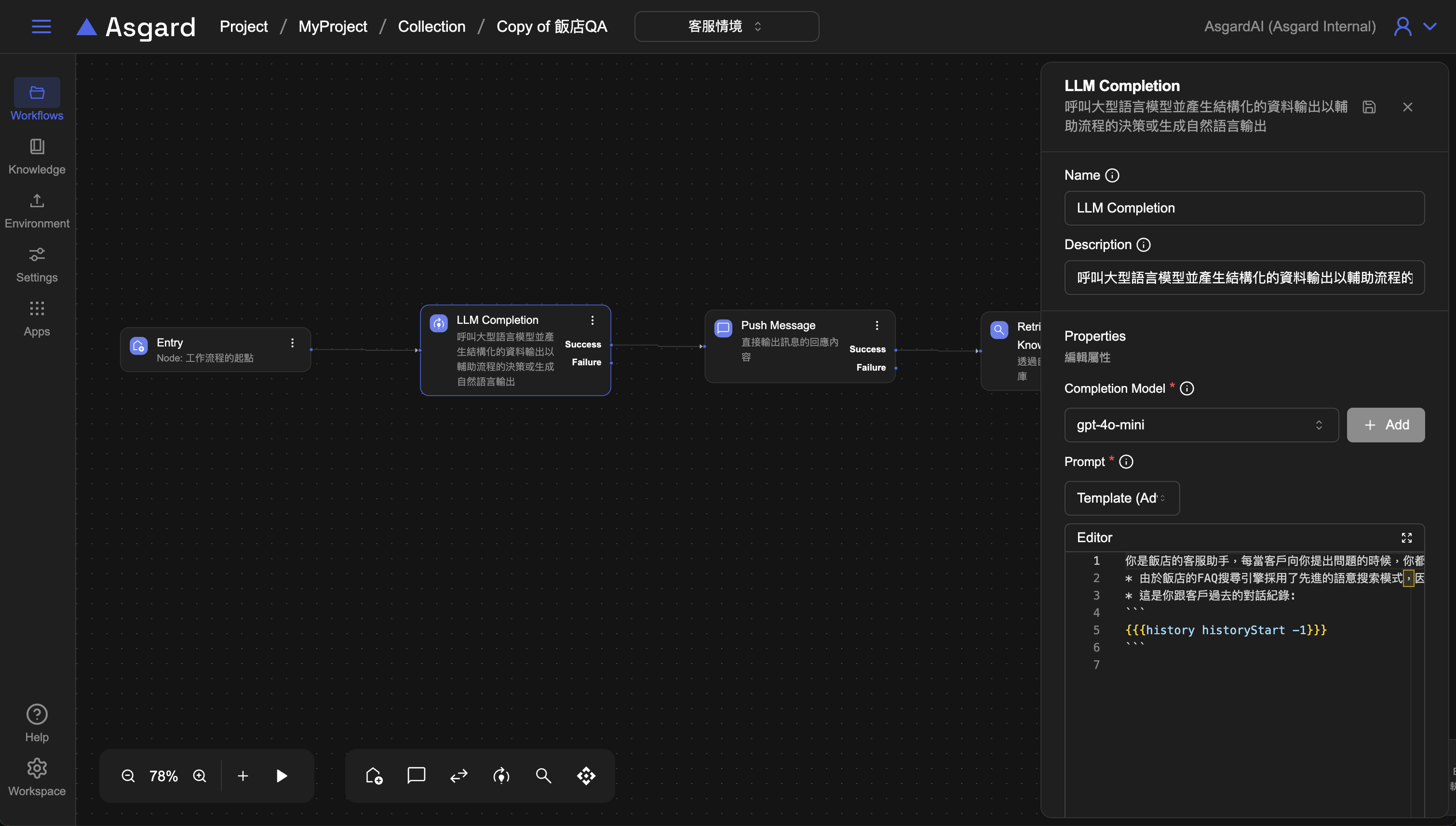Go to the Environment section in the sidebar
This screenshot has width=1456, height=826.
tap(37, 210)
